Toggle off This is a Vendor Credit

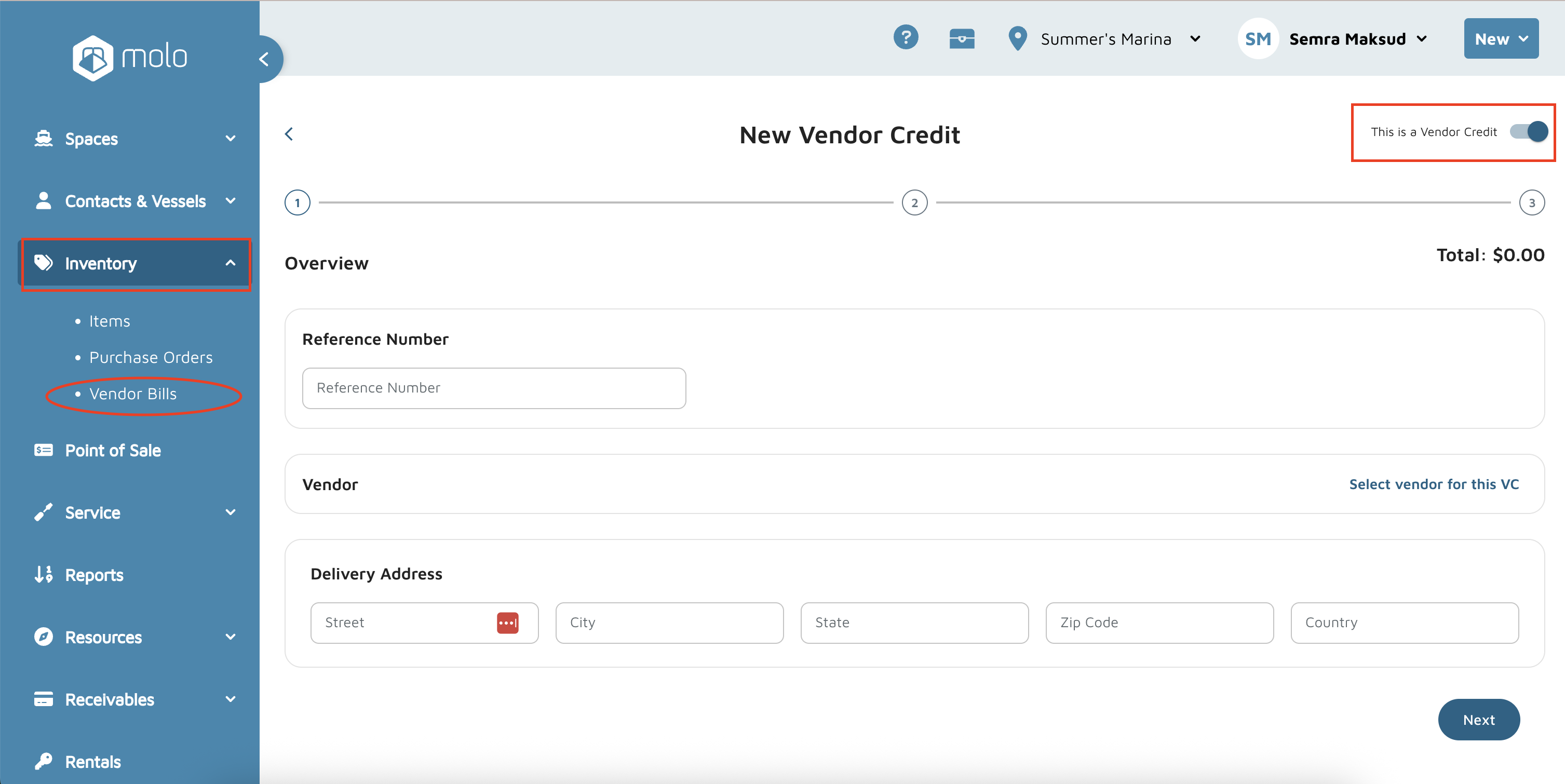tap(1529, 132)
